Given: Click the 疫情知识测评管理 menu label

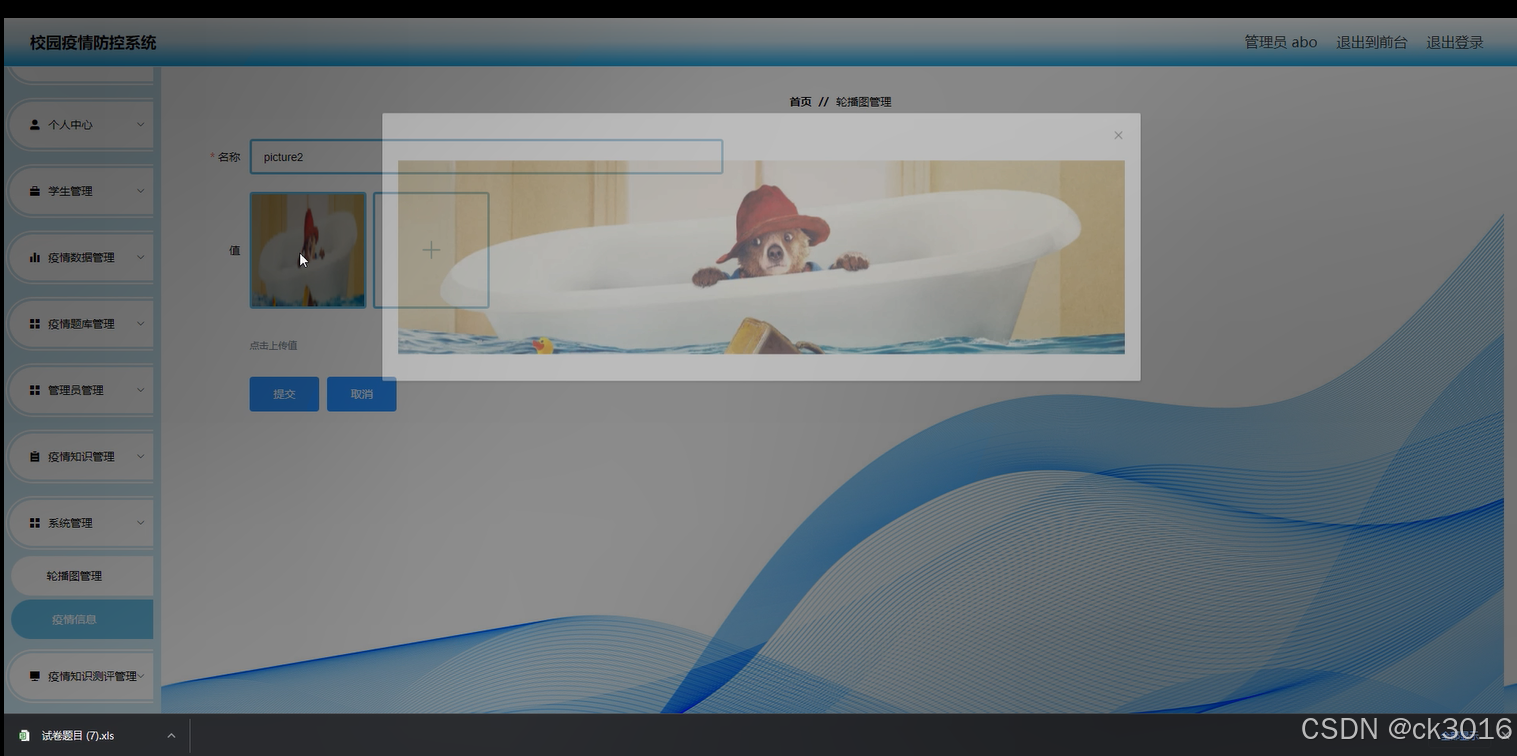Looking at the screenshot, I should (92, 677).
